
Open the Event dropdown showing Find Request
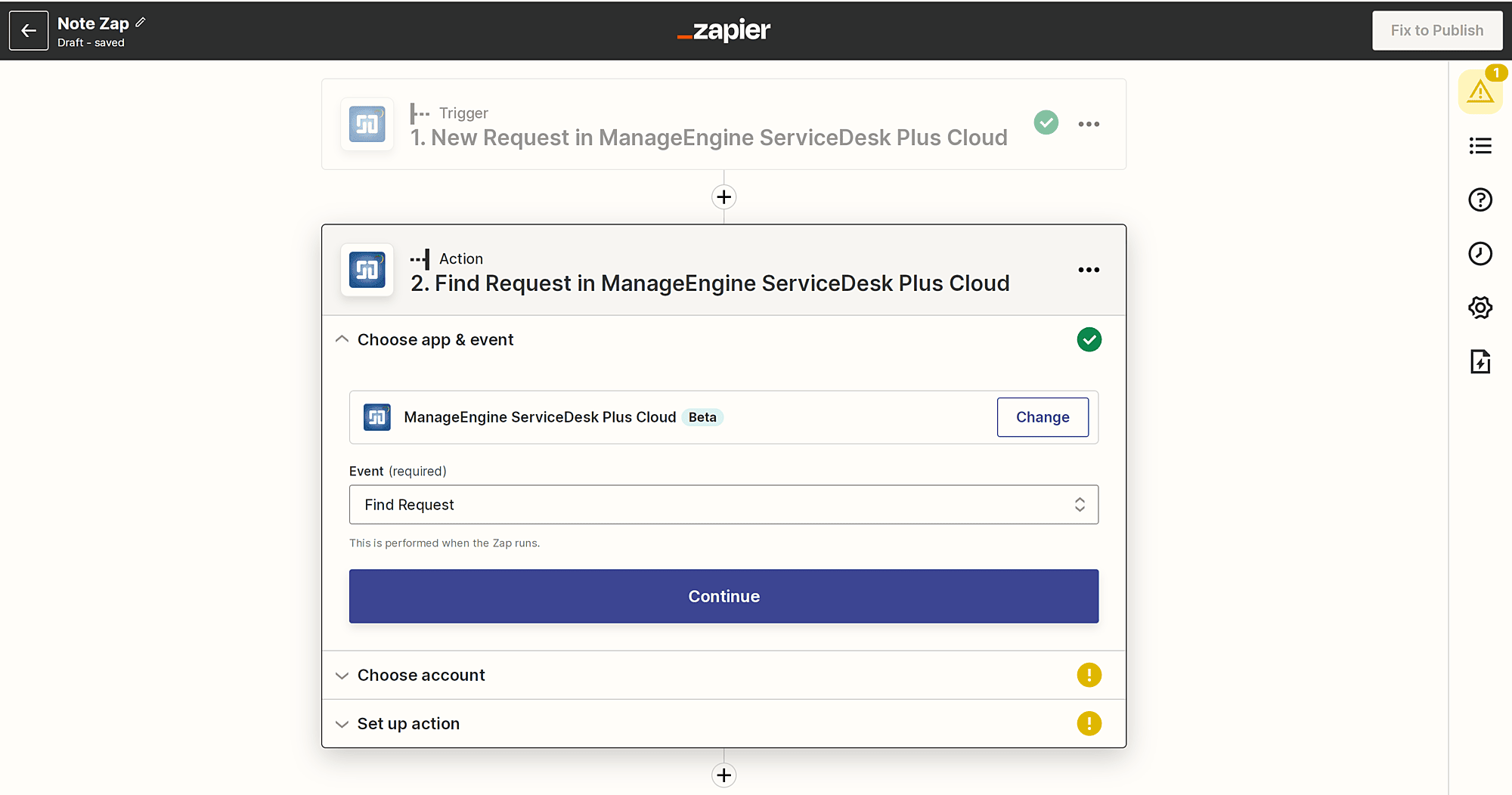[723, 505]
